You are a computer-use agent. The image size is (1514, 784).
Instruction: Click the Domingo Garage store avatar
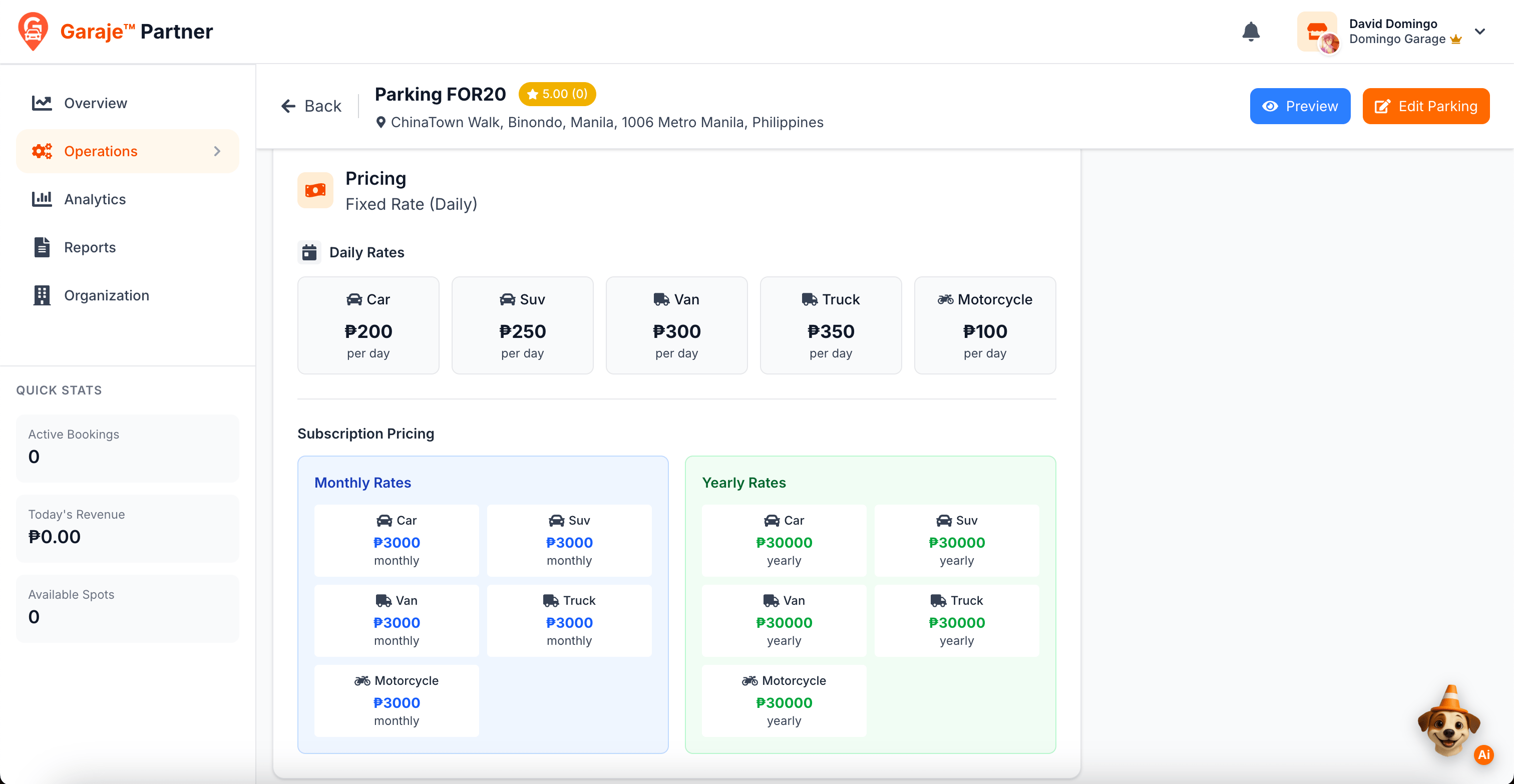coord(1318,32)
